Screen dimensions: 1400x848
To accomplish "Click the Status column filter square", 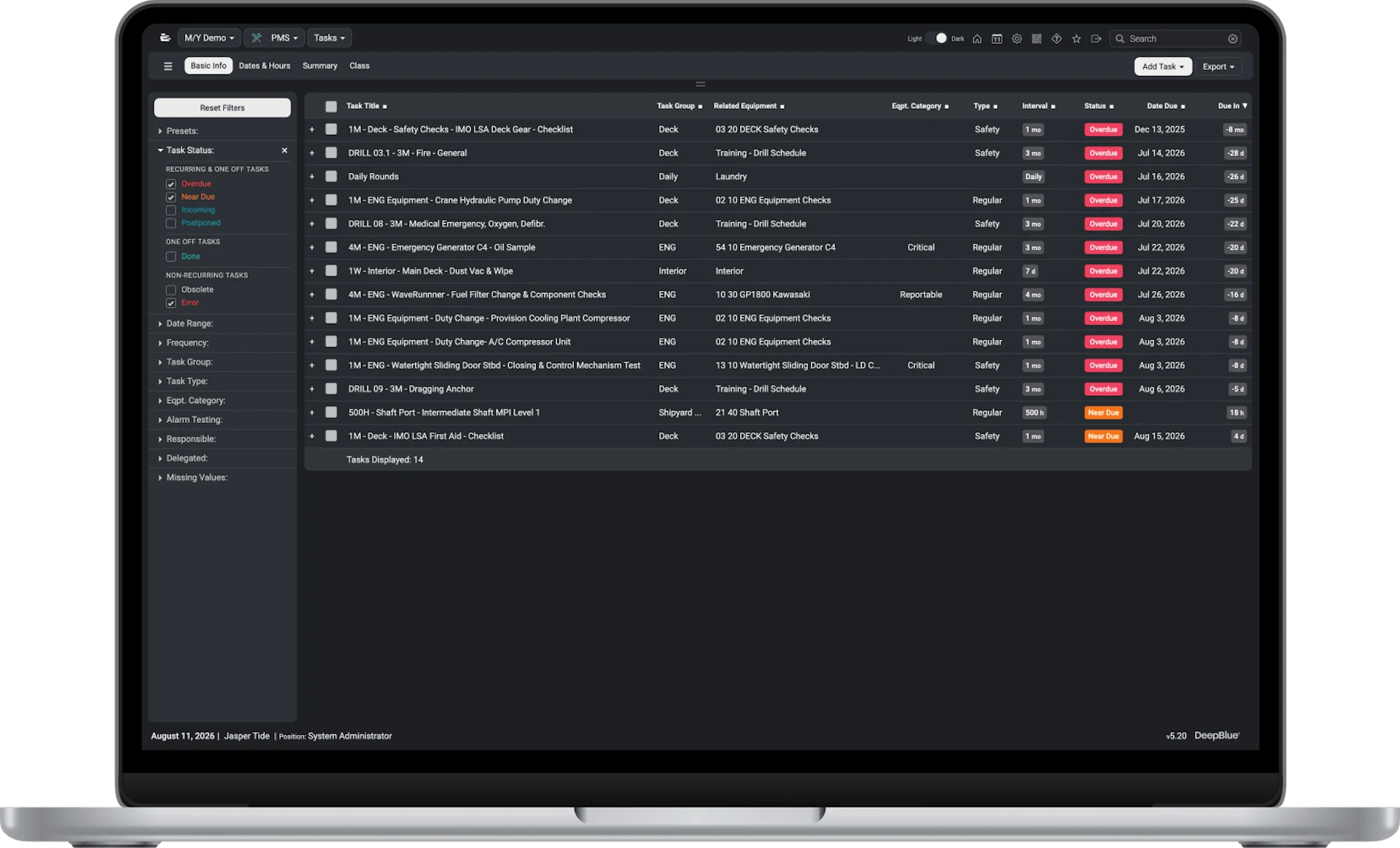I will pyautogui.click(x=1111, y=106).
